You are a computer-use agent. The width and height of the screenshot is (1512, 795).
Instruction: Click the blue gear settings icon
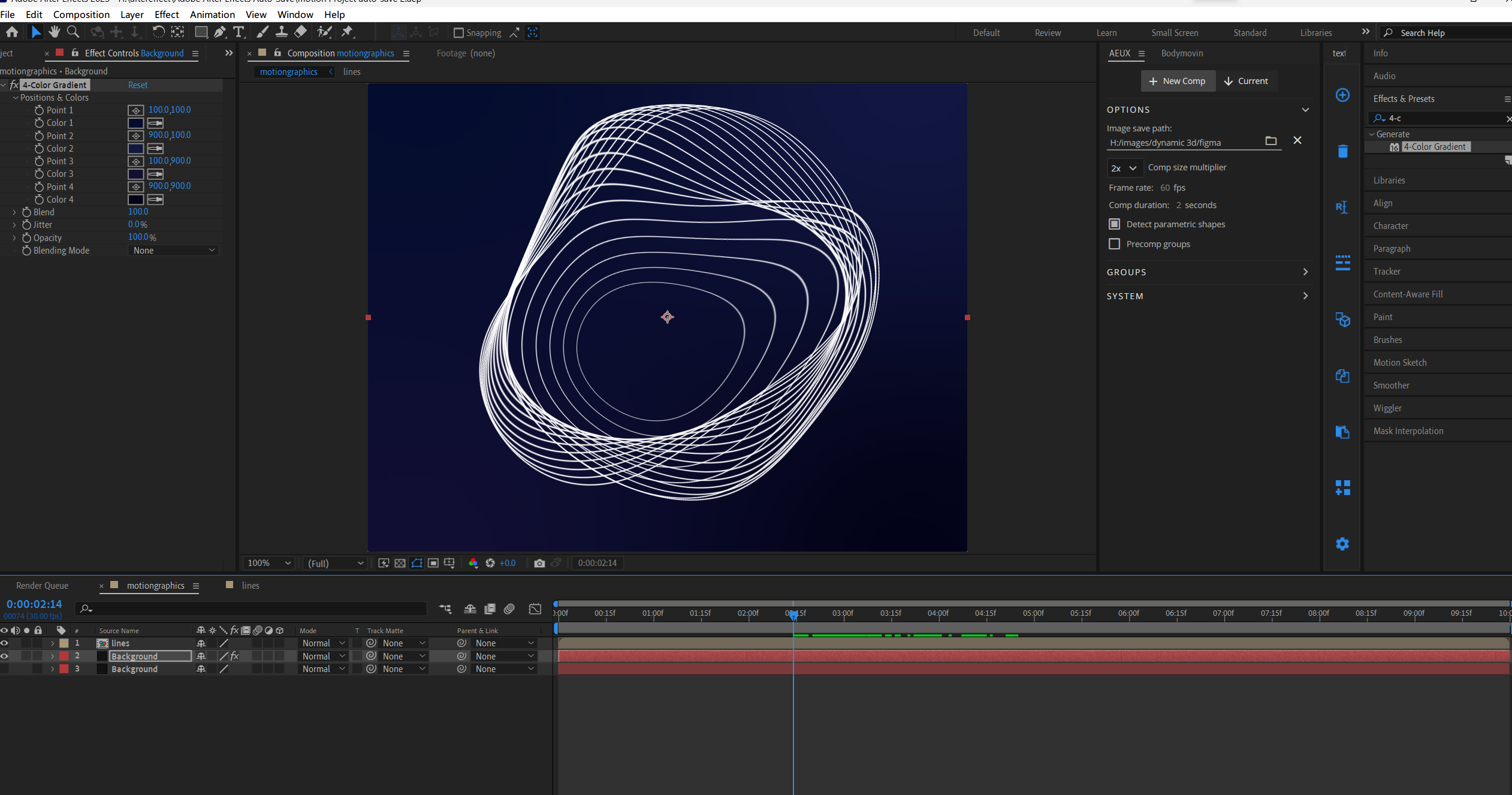(1342, 544)
